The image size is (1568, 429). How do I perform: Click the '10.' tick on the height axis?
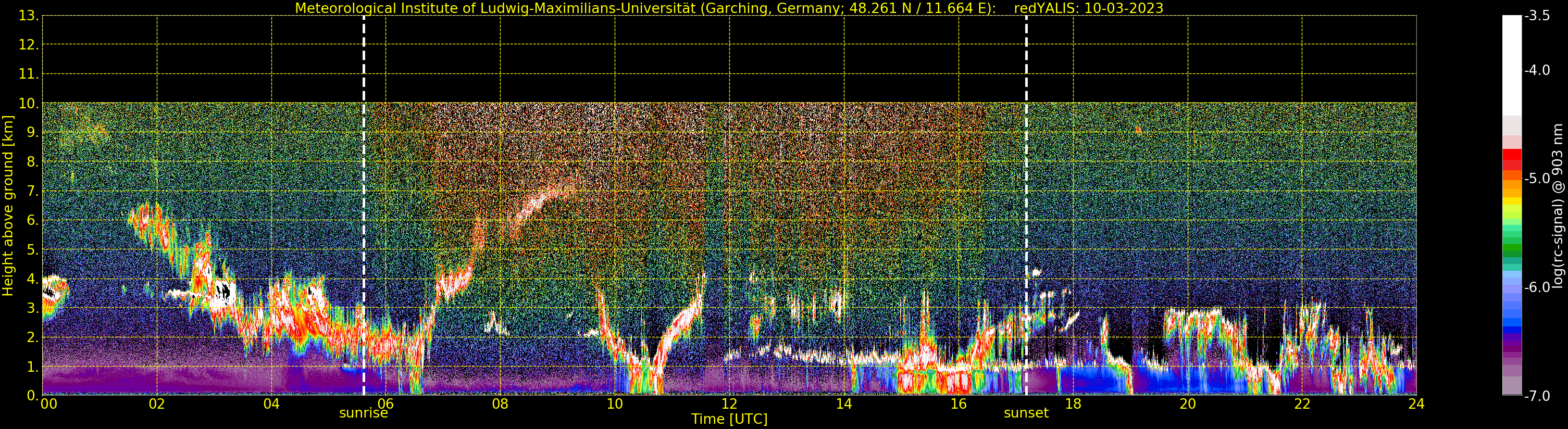point(29,104)
